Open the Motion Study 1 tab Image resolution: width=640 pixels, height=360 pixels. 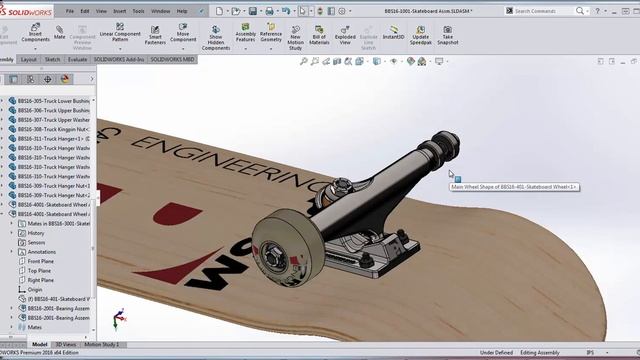[101, 344]
